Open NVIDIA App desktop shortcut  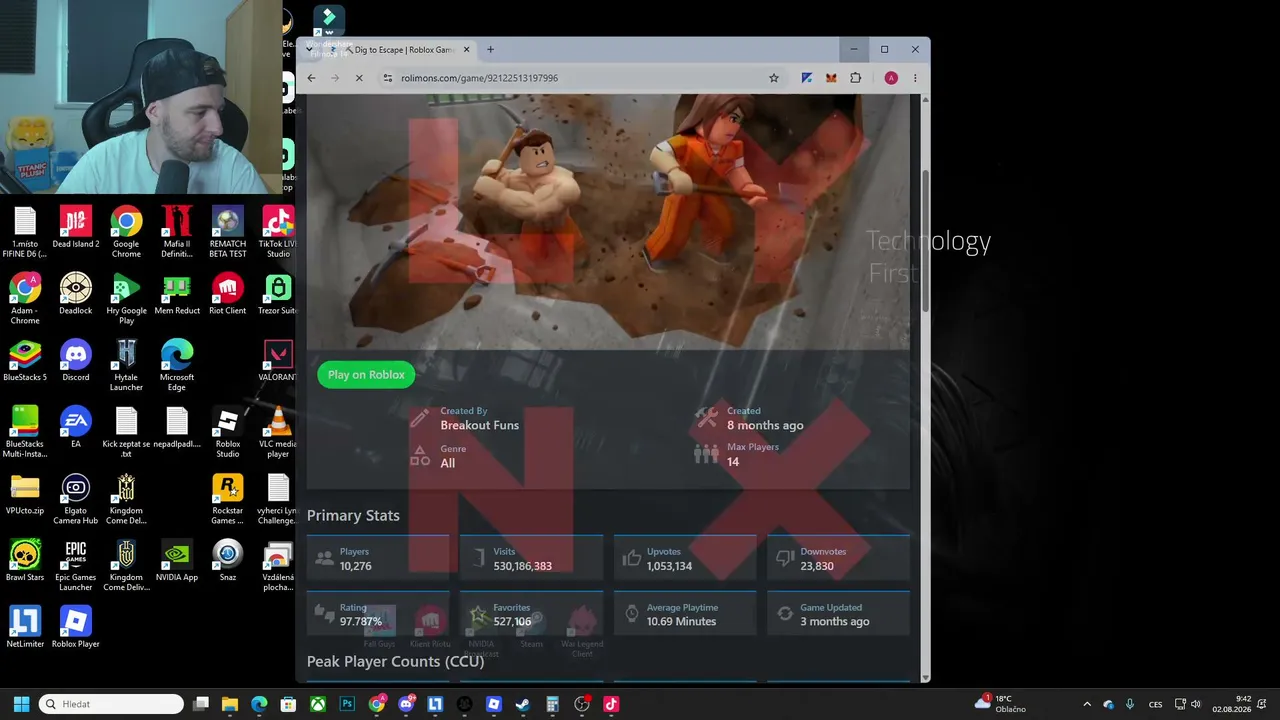[177, 561]
